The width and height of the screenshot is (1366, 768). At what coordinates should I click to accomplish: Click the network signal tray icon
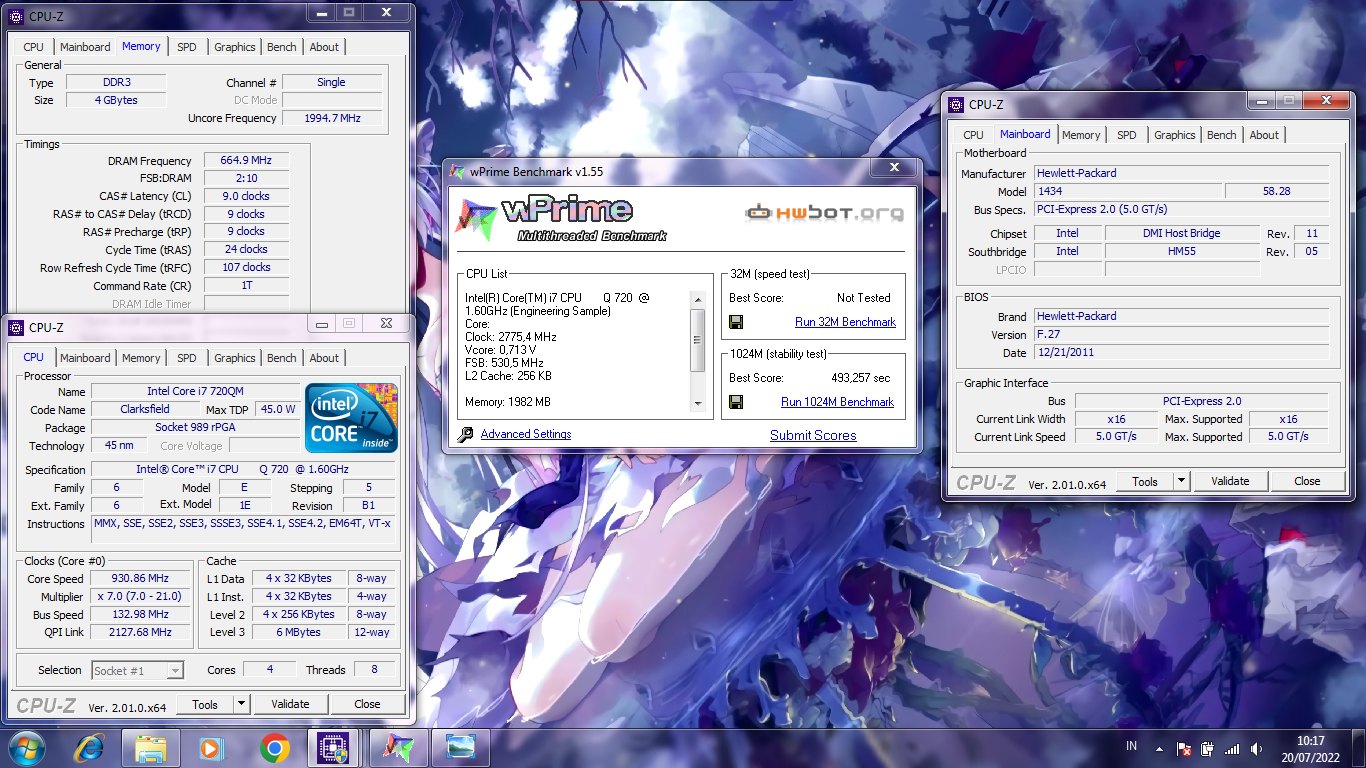[x=1232, y=748]
